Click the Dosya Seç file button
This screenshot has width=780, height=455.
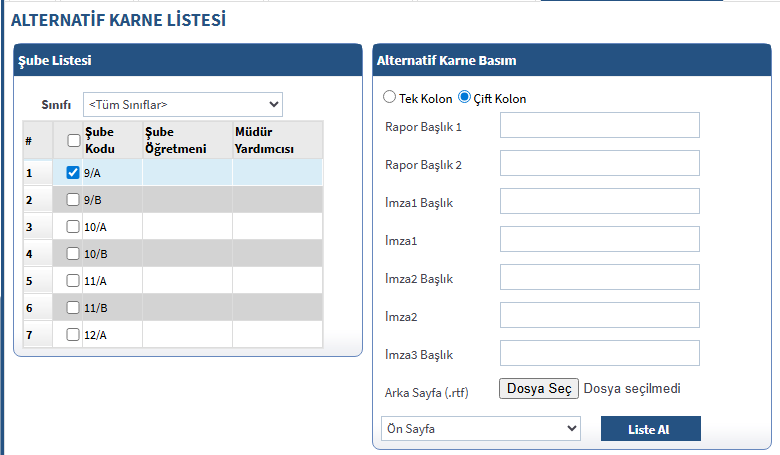coord(539,388)
